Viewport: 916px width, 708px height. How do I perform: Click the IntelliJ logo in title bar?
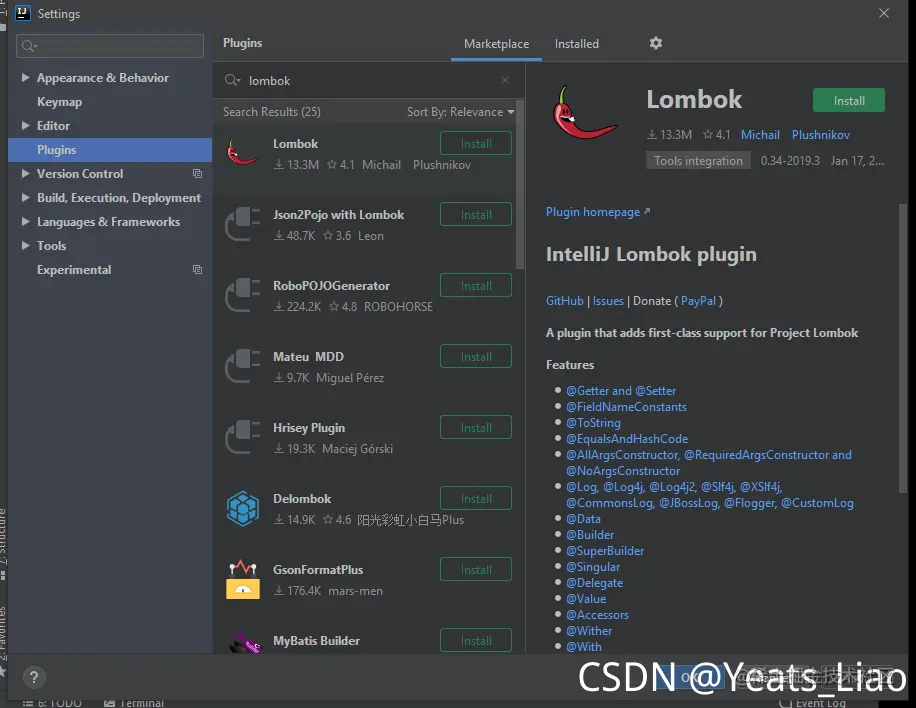[x=22, y=13]
